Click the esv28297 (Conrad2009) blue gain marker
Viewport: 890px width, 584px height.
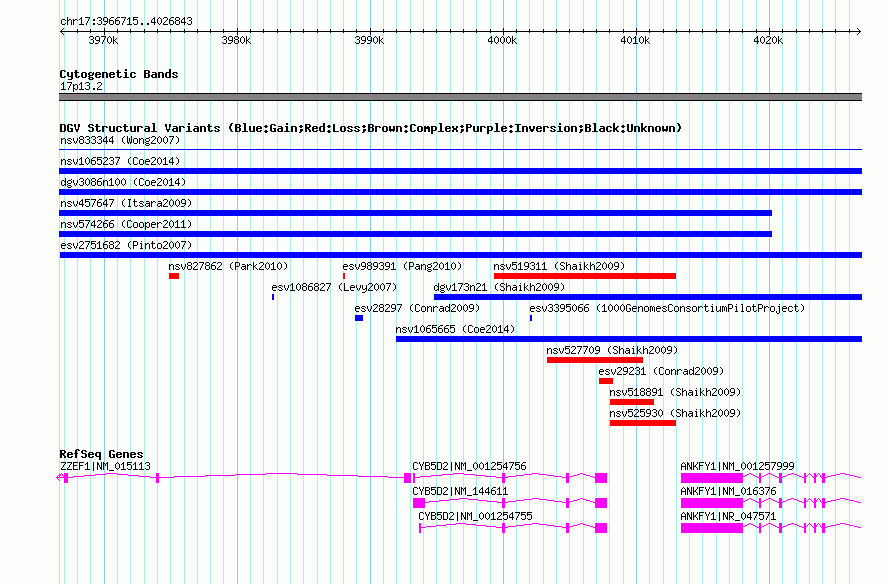(x=359, y=318)
